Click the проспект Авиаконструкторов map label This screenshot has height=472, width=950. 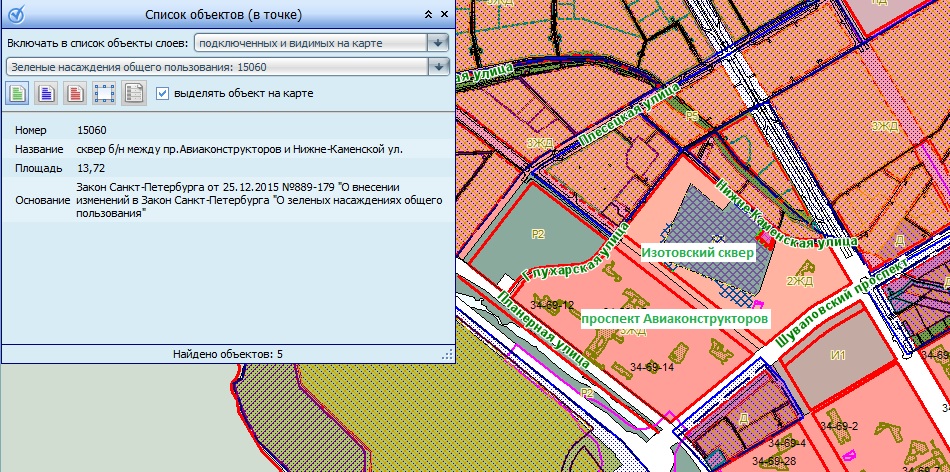point(676,317)
